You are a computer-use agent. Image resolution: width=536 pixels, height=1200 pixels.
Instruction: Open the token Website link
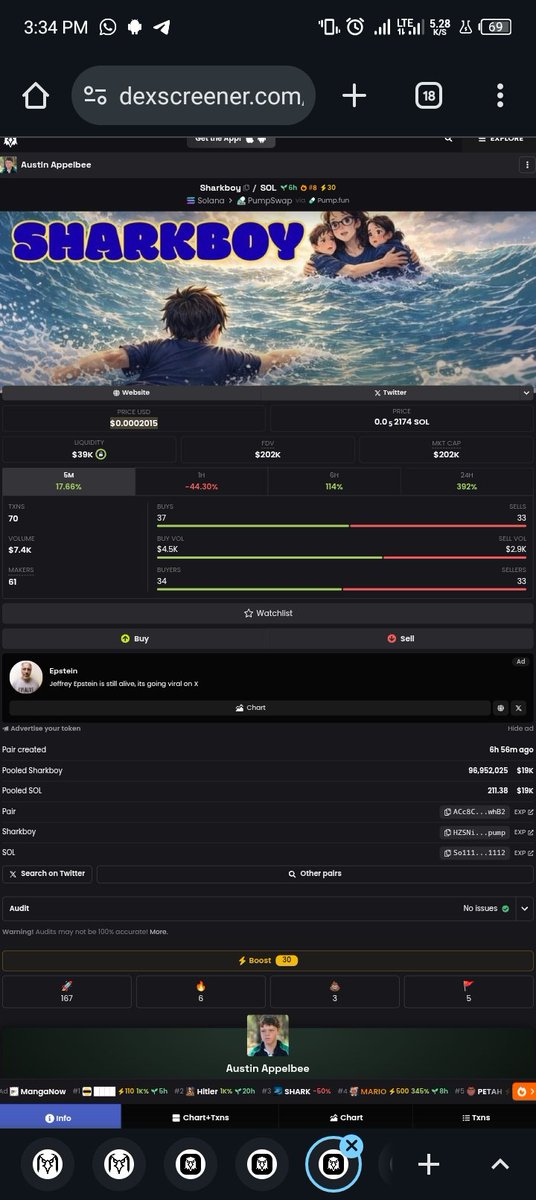[131, 393]
